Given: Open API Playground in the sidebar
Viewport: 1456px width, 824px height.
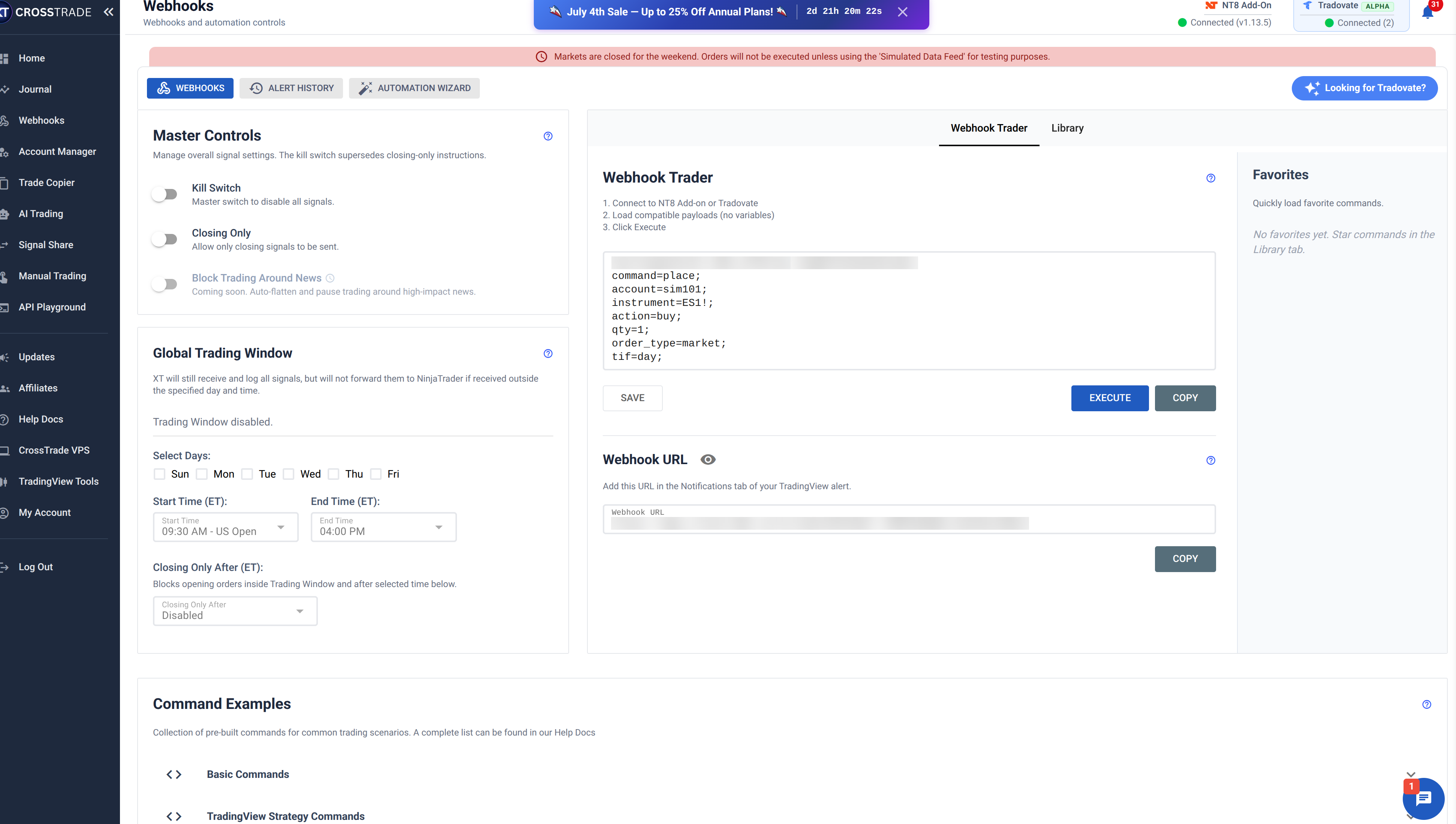Looking at the screenshot, I should tap(52, 307).
